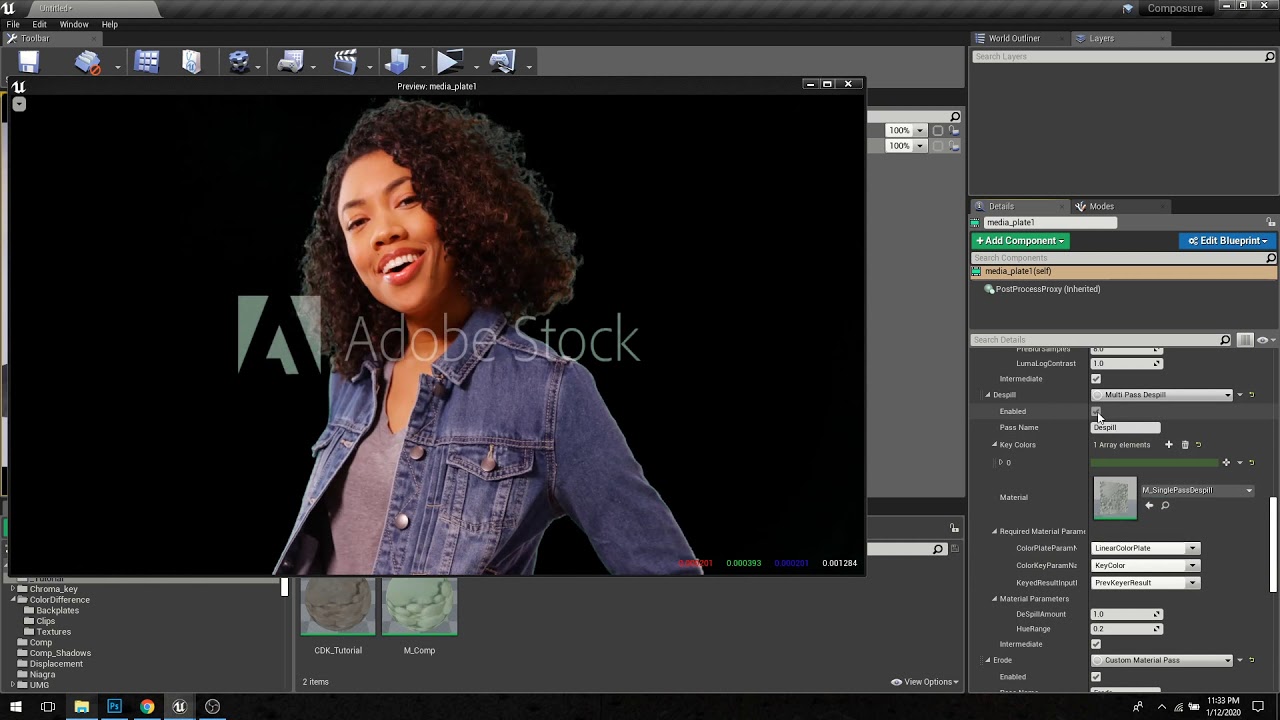1280x720 pixels.
Task: Toggle Intermediate checkbox above Despill
Action: (1096, 379)
